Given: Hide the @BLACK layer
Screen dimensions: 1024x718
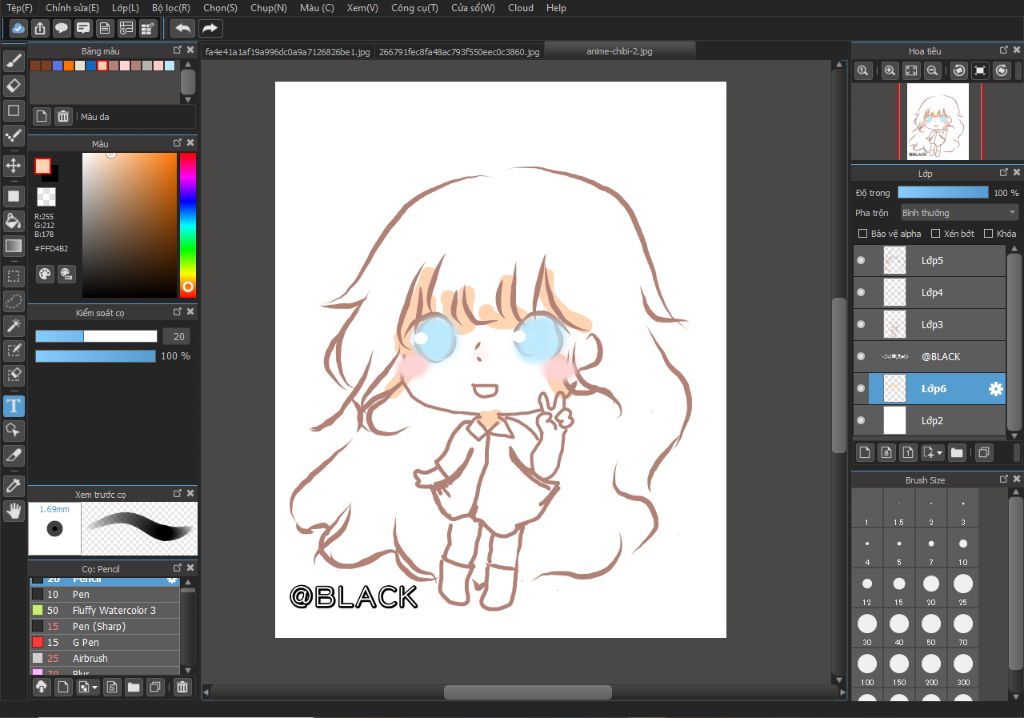Looking at the screenshot, I should pyautogui.click(x=861, y=356).
